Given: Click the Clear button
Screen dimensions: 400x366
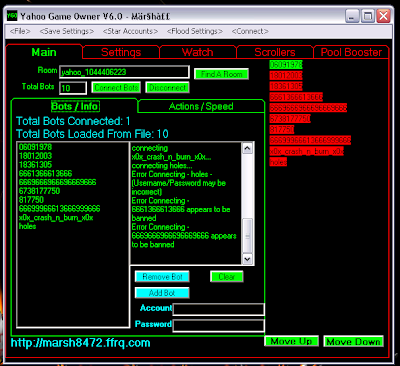Looking at the screenshot, I should [227, 277].
